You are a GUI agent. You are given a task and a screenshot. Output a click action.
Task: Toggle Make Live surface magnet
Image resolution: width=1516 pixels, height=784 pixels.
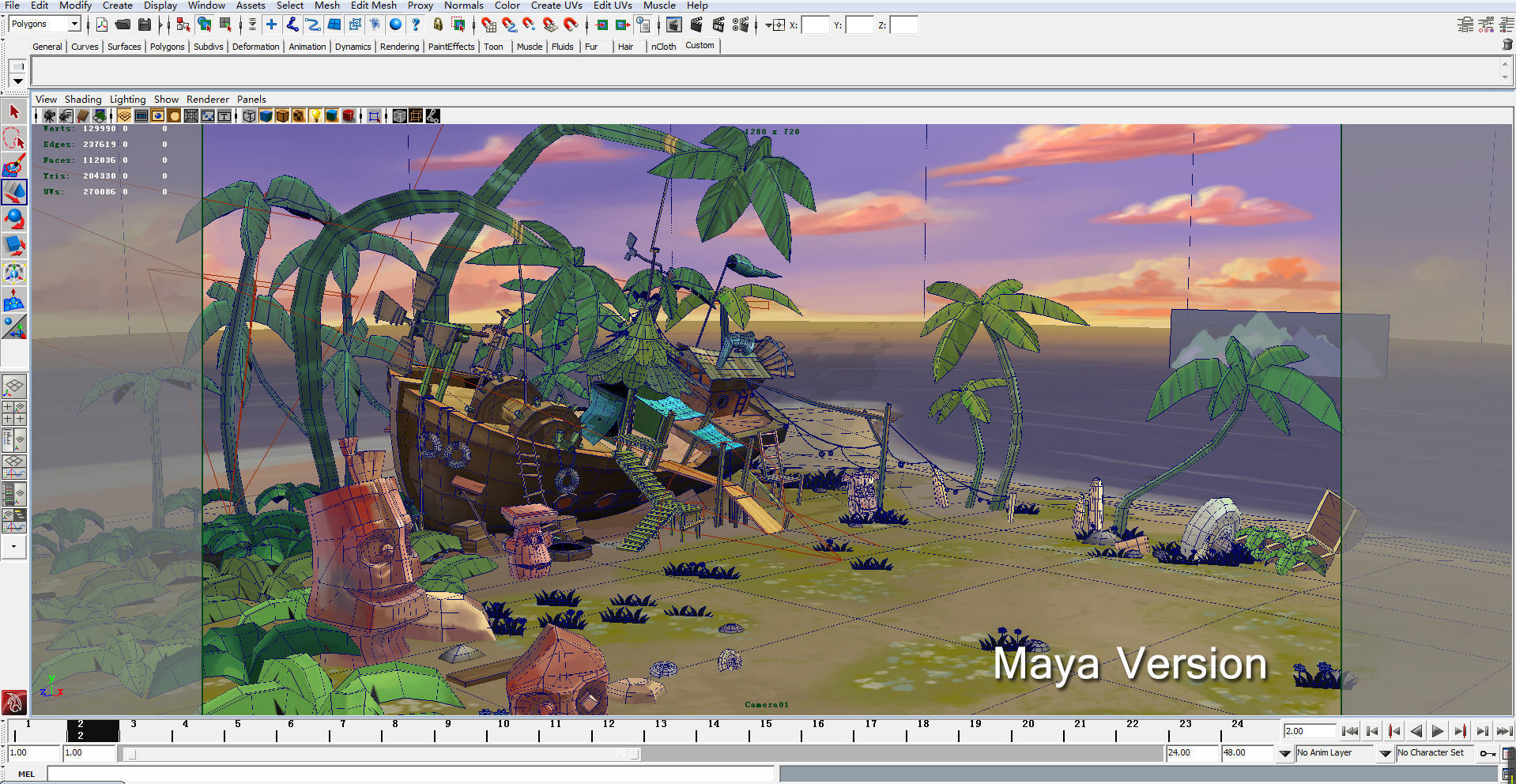point(571,24)
